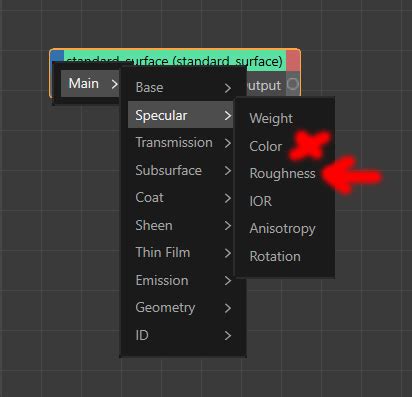Screen dimensions: 412x397
Task: Click the Main menu item
Action: [90, 84]
